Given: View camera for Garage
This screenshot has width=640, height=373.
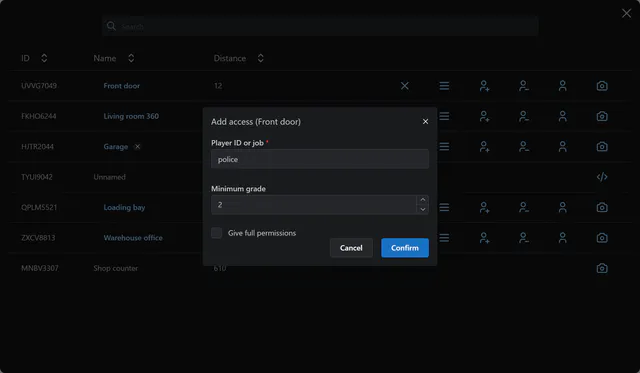Looking at the screenshot, I should (x=602, y=147).
